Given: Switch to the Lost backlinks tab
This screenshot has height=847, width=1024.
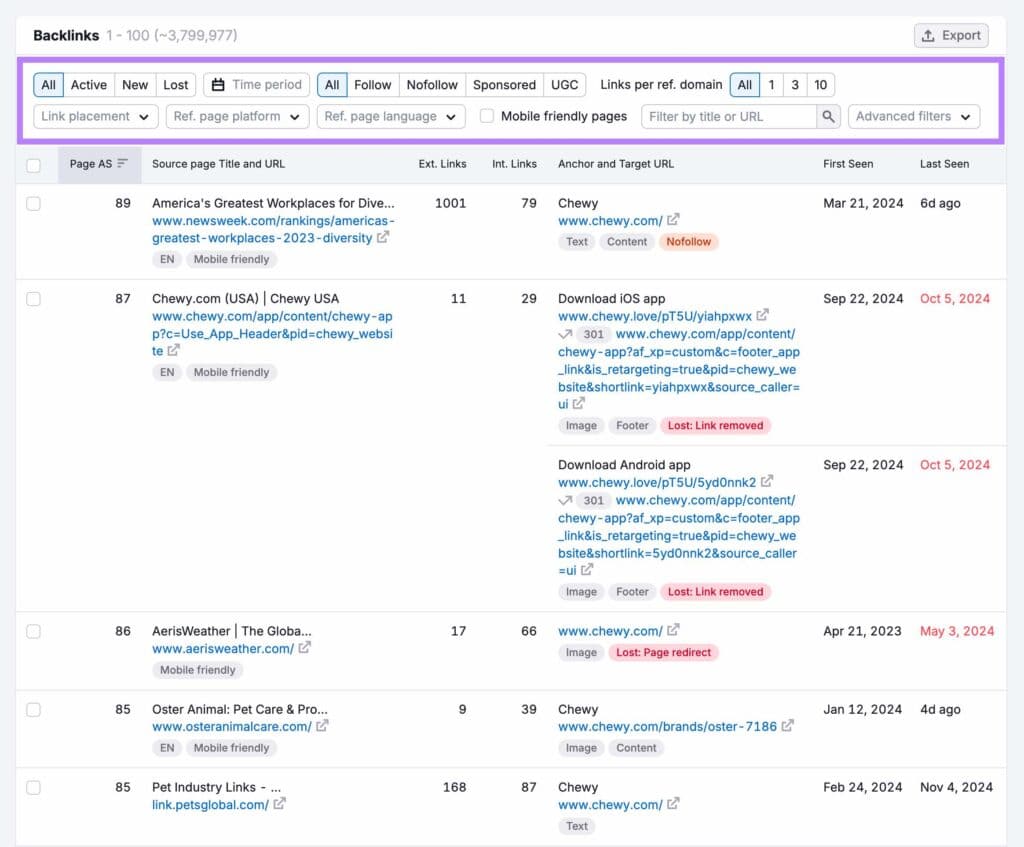Looking at the screenshot, I should coord(176,85).
